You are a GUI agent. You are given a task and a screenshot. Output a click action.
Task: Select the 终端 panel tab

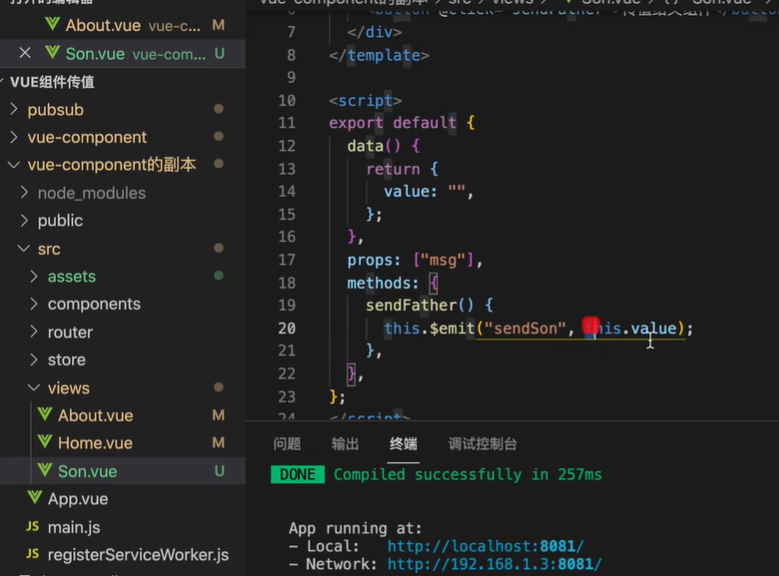(403, 443)
